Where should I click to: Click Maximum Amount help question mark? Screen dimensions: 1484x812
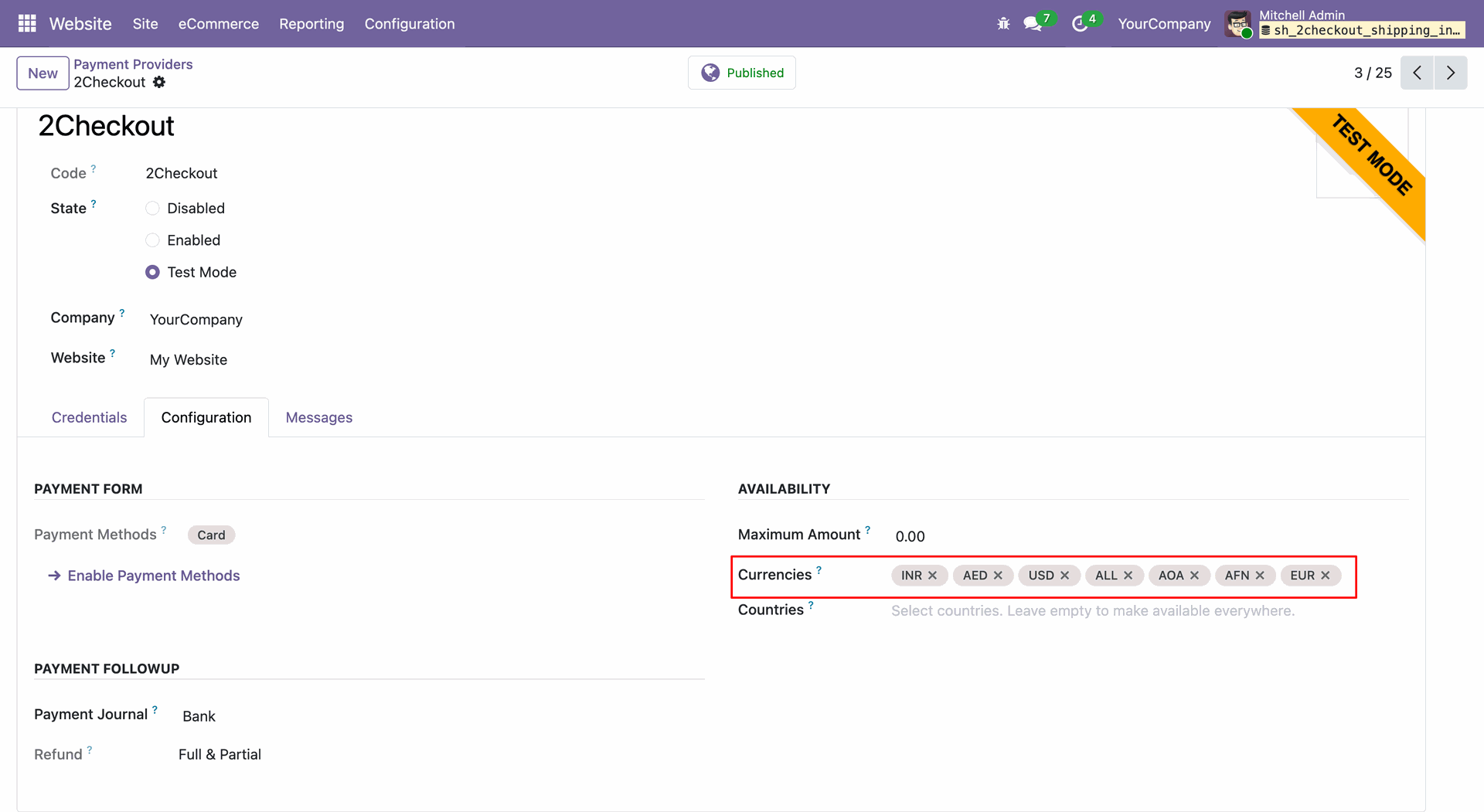click(868, 530)
